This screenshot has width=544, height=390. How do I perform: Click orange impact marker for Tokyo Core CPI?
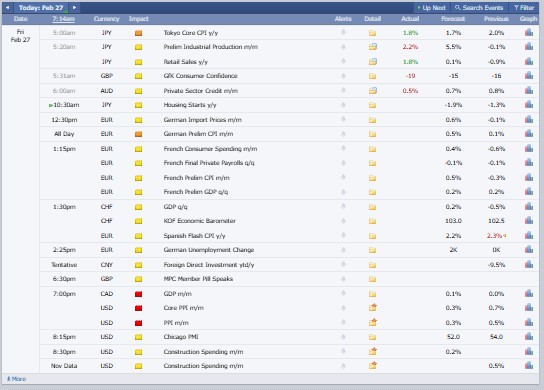pyautogui.click(x=138, y=33)
